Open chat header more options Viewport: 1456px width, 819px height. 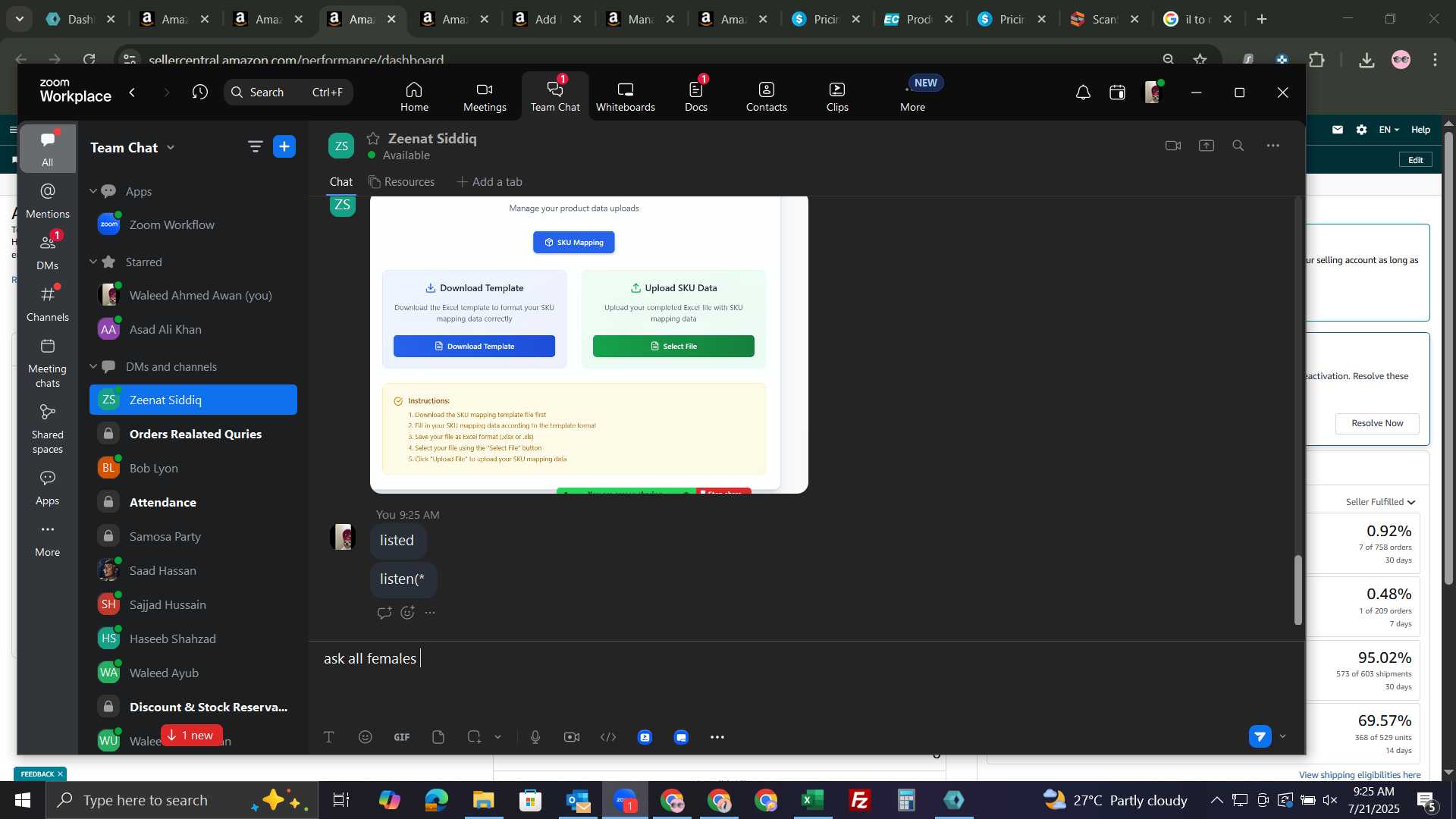1273,146
